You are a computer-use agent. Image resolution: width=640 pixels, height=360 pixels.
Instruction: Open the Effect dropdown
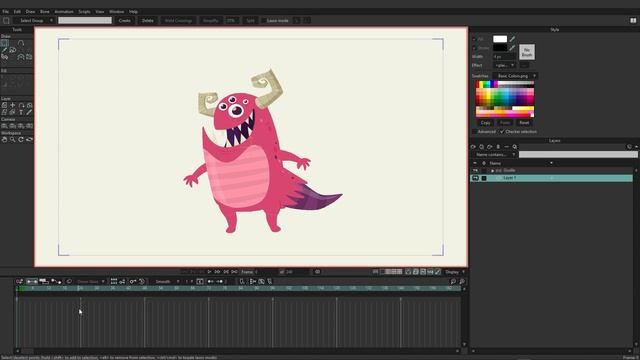504,65
